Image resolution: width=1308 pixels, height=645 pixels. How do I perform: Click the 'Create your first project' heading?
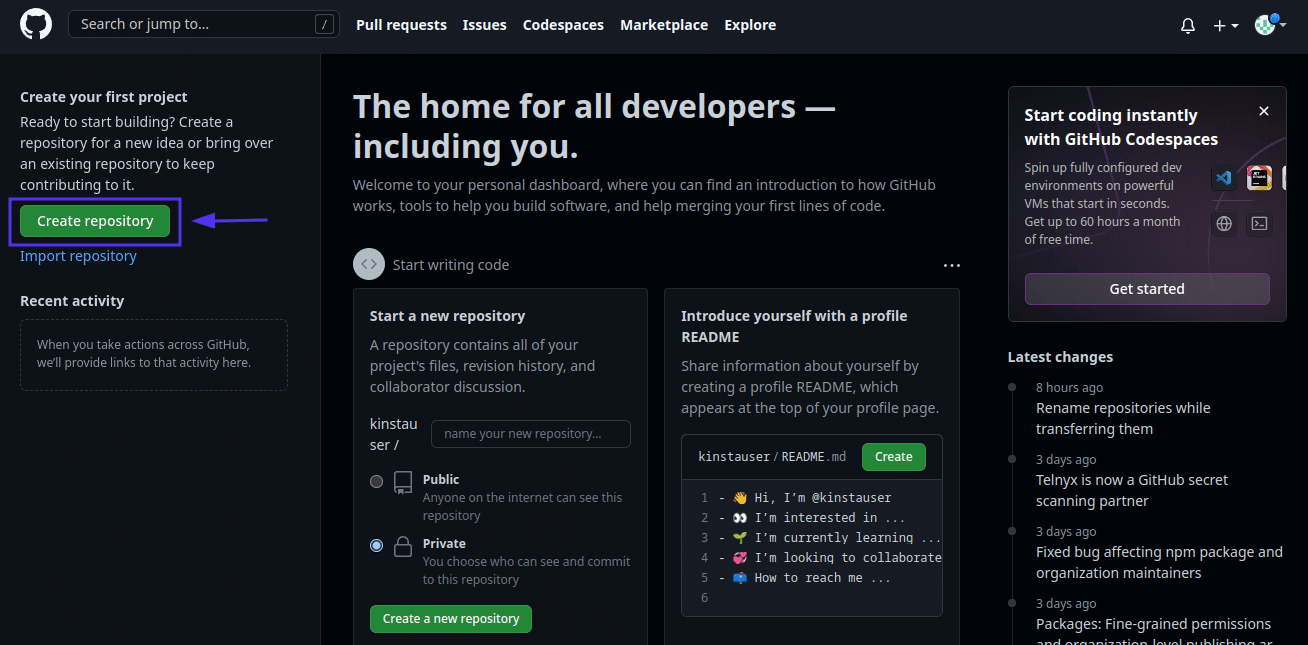point(104,97)
